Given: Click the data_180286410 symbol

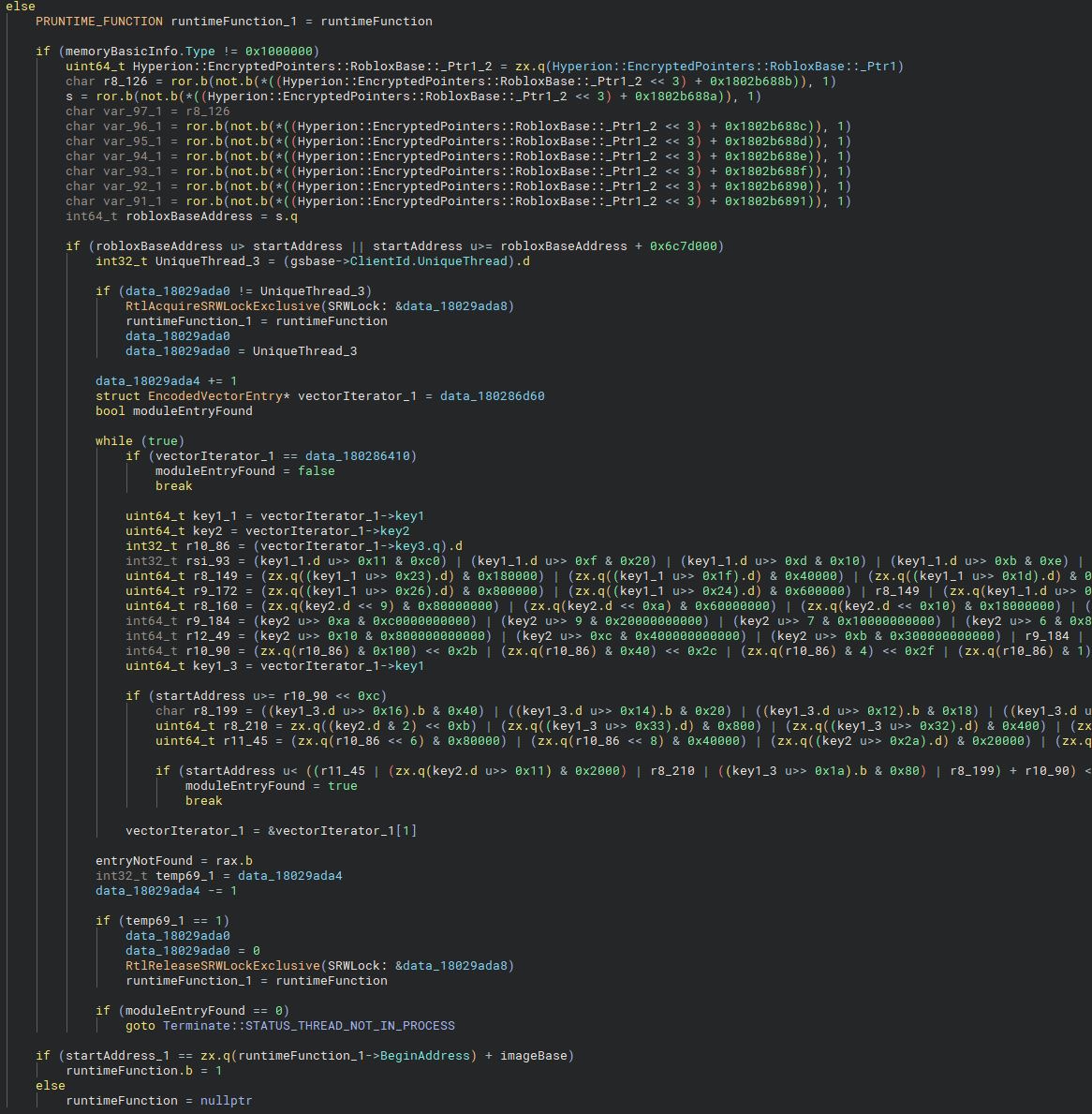Looking at the screenshot, I should (357, 456).
